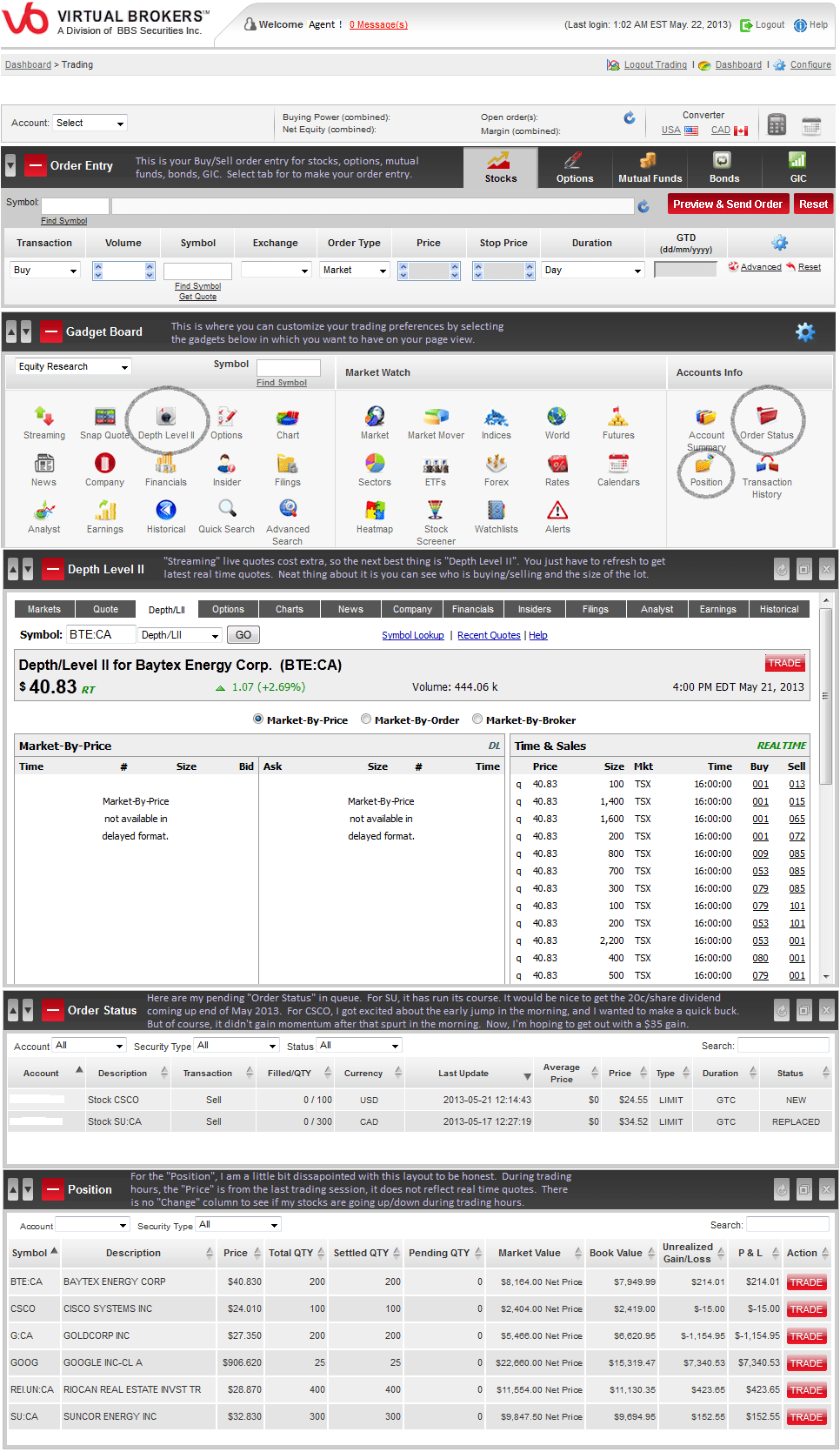Open the Watchlists icon

(x=497, y=511)
